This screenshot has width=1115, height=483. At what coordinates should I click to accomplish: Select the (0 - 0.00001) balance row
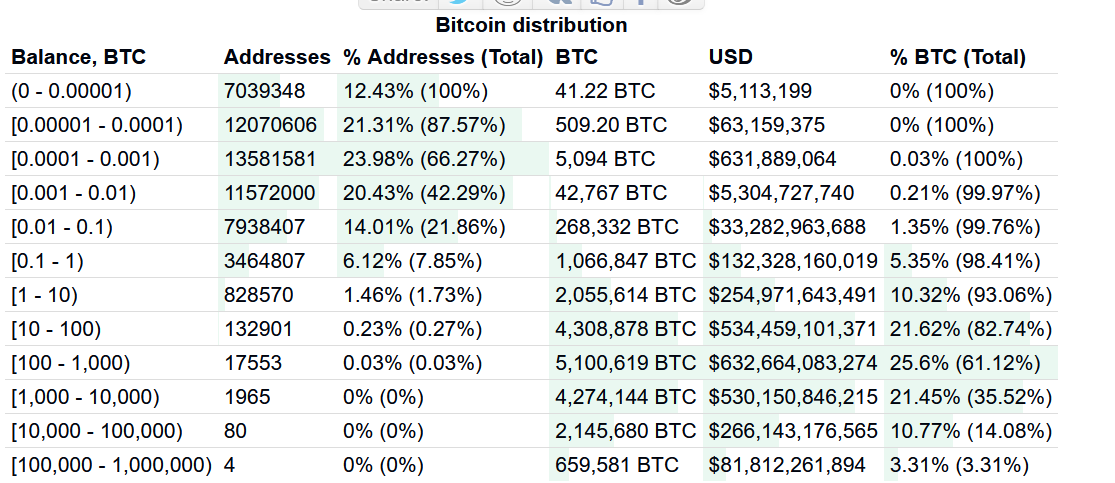71,91
